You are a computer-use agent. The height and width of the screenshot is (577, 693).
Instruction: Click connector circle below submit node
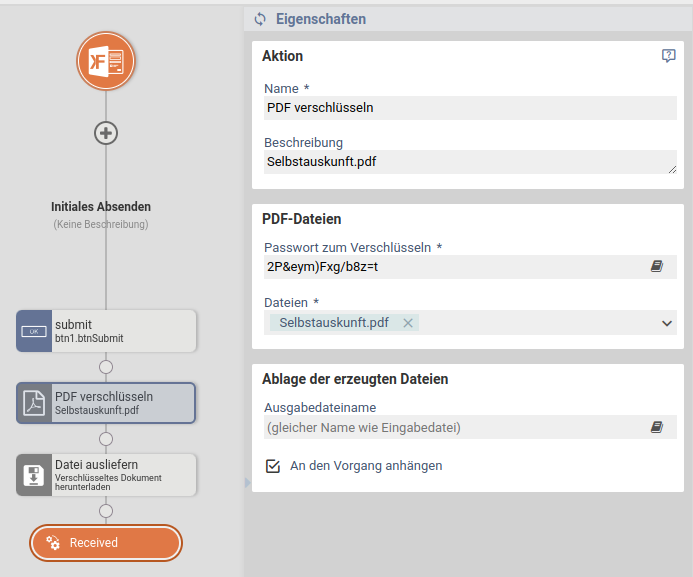tap(106, 367)
